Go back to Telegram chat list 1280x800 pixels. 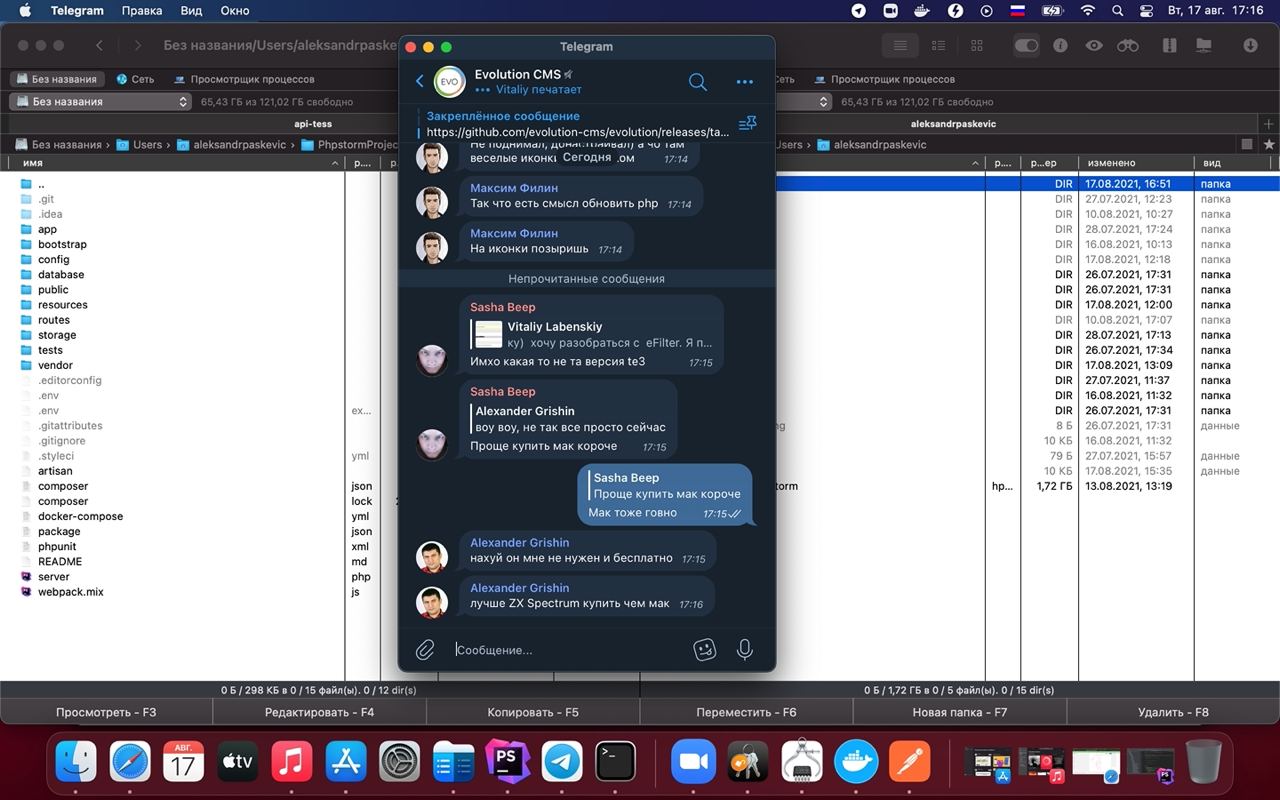click(419, 82)
